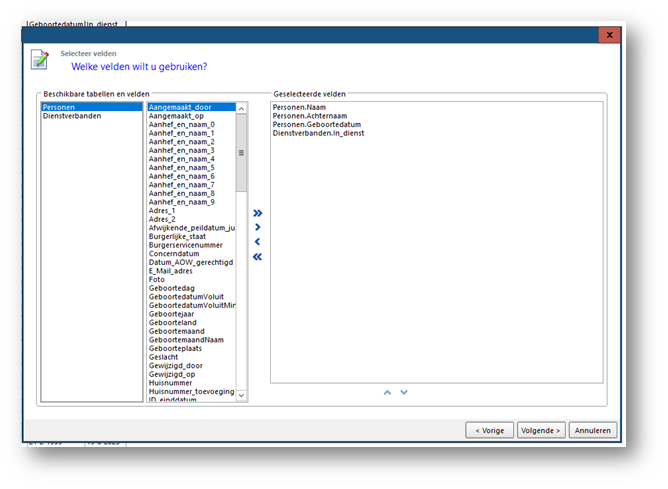Select the Aanhef_en_naam_9 field

(x=191, y=202)
